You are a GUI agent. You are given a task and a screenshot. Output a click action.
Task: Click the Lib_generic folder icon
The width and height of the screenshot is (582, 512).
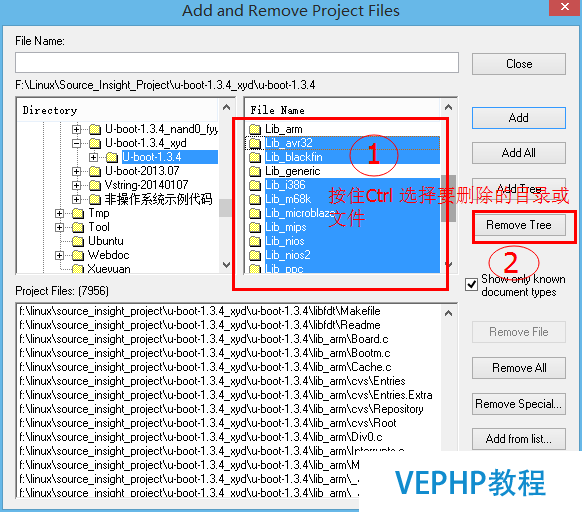click(255, 171)
